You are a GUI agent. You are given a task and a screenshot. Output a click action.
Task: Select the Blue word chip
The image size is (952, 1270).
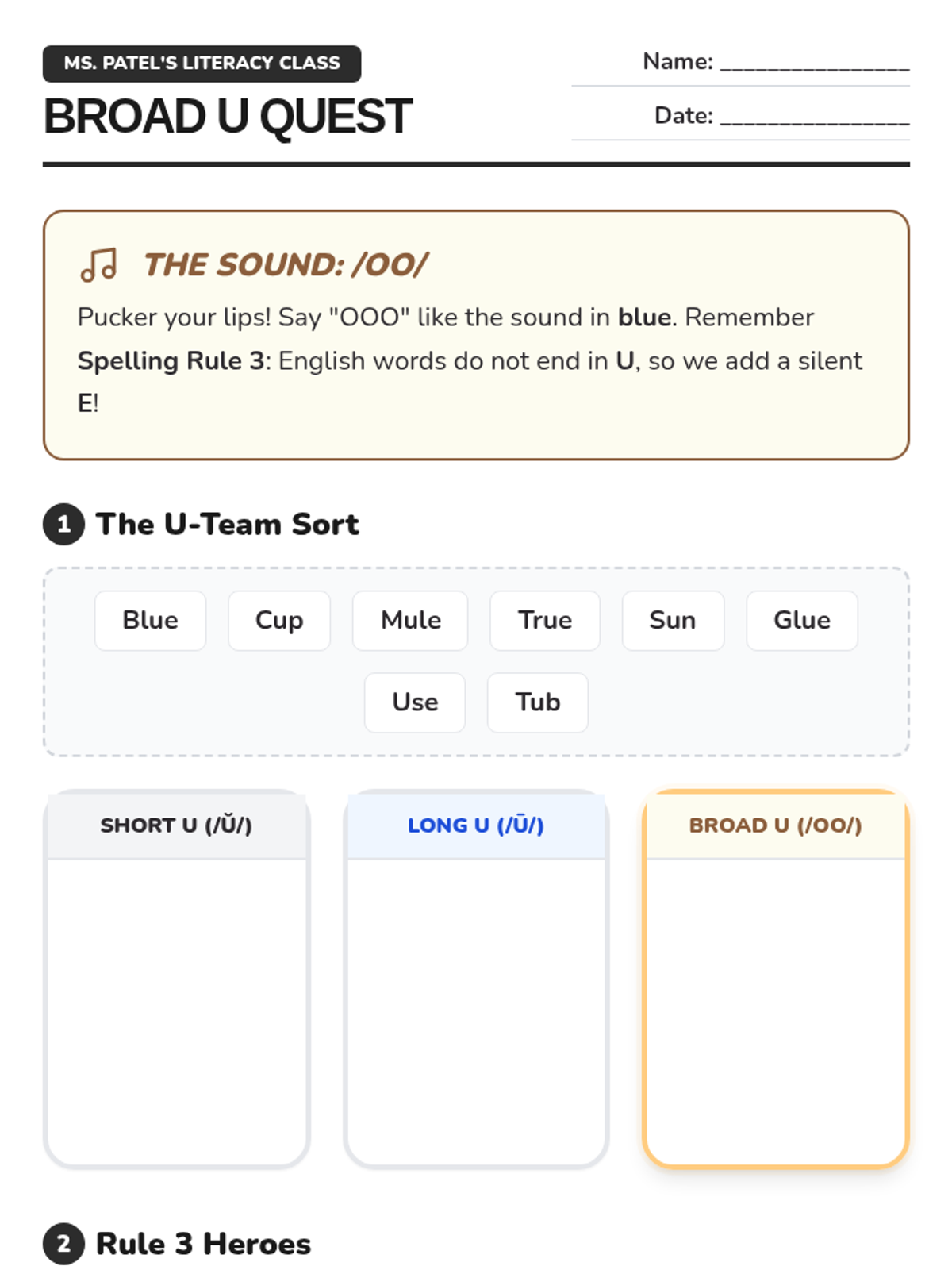click(150, 620)
